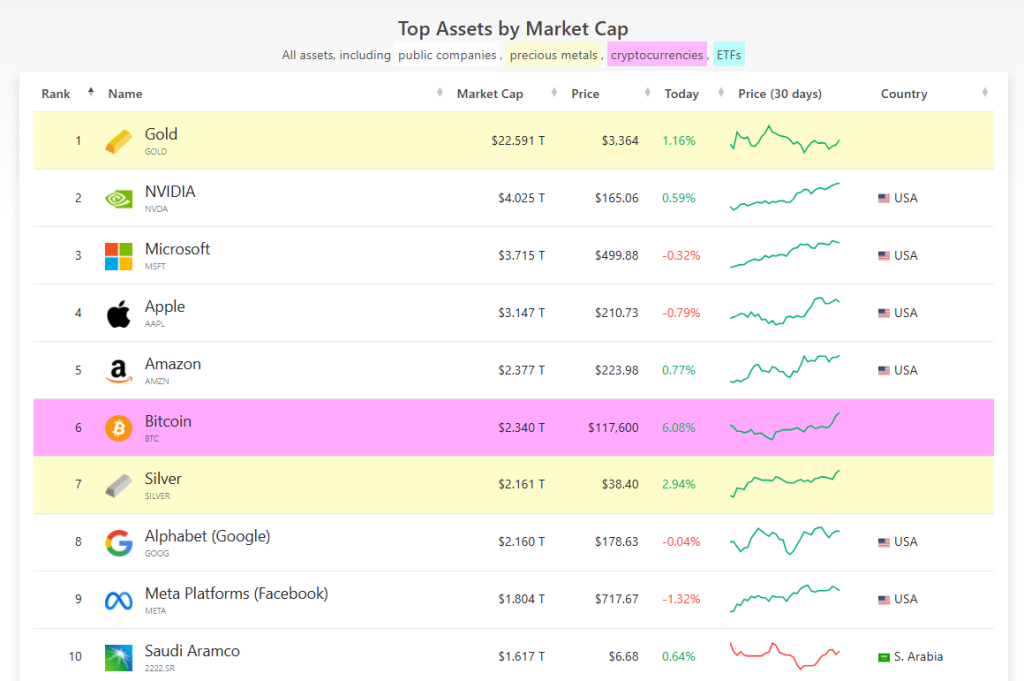Click the Saudi Arabia flag icon
Viewport: 1024px width, 681px height.
[884, 657]
